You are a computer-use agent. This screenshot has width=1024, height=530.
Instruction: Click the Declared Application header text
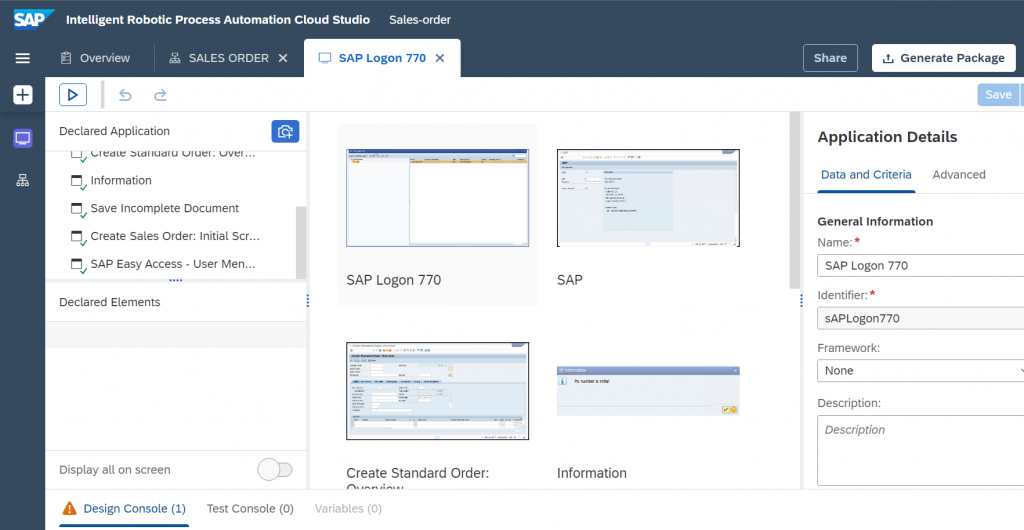114,131
